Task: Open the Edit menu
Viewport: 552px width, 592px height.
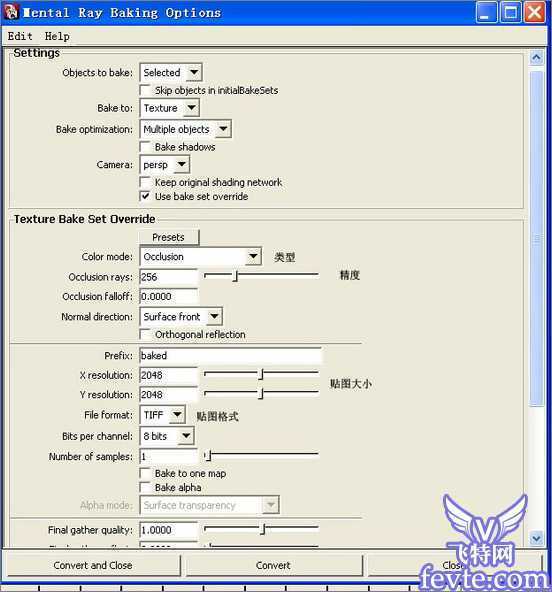Action: (20, 36)
